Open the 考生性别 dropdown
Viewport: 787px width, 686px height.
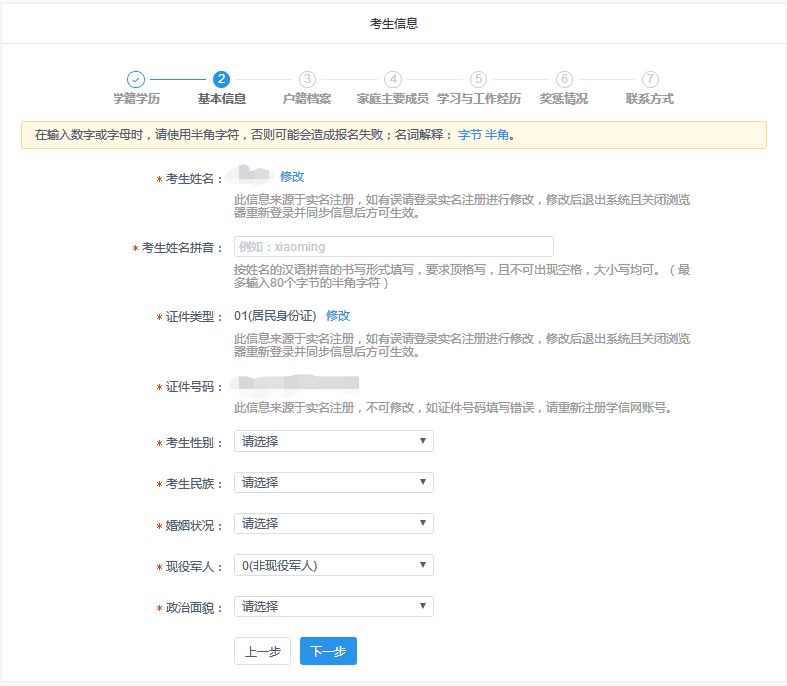[333, 441]
